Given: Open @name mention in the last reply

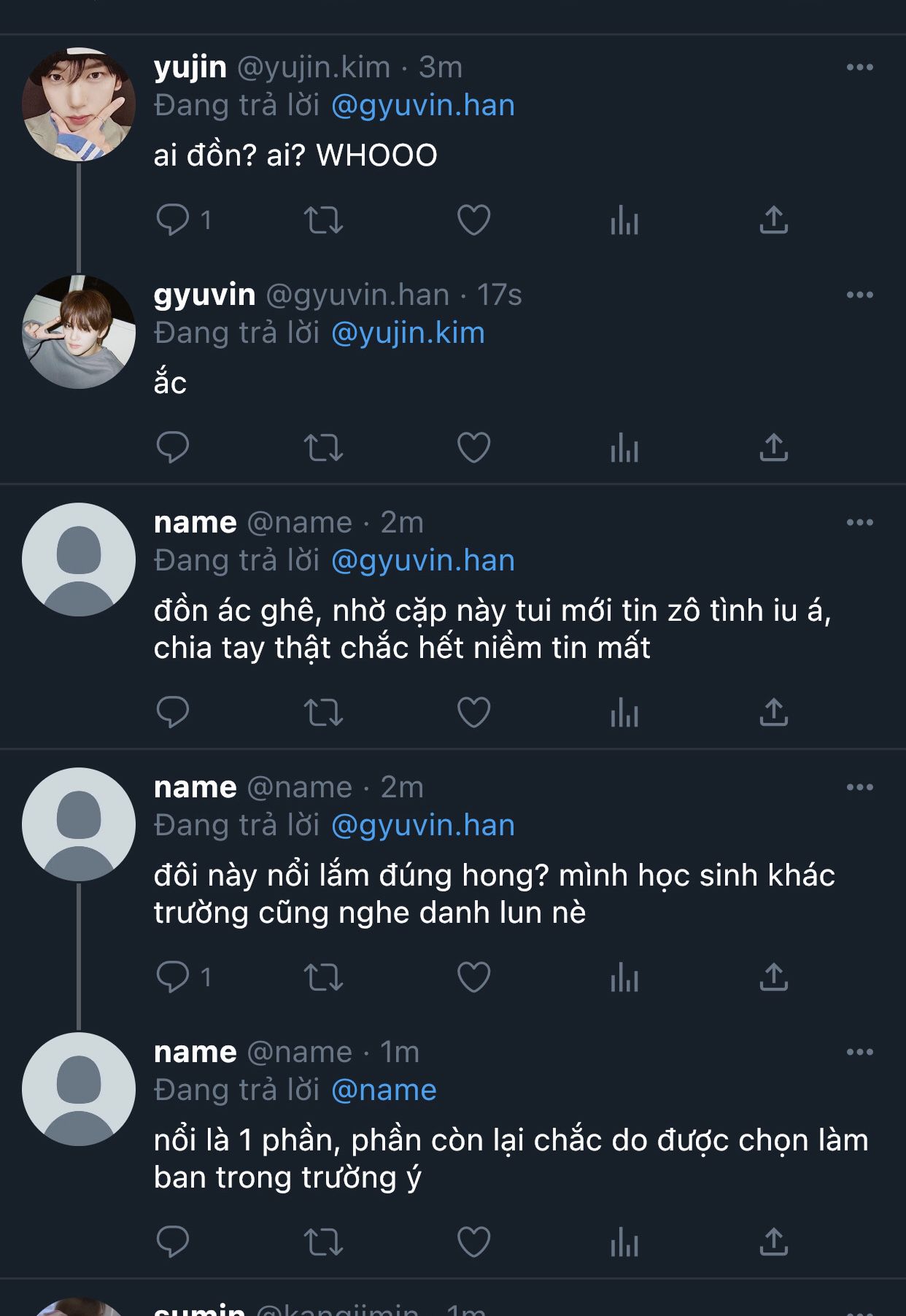Looking at the screenshot, I should pyautogui.click(x=384, y=1090).
